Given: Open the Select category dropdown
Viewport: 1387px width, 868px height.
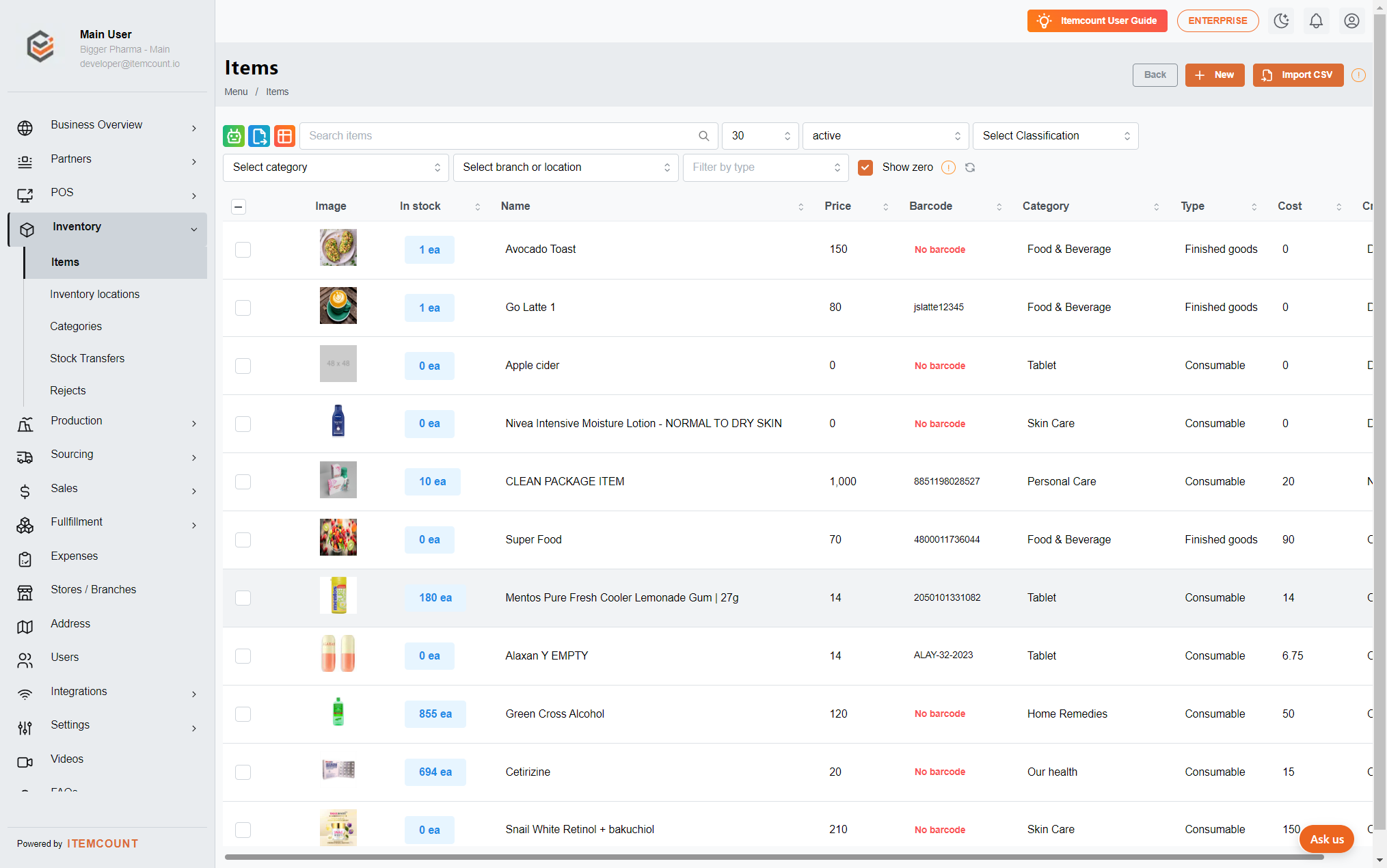Looking at the screenshot, I should pyautogui.click(x=336, y=167).
